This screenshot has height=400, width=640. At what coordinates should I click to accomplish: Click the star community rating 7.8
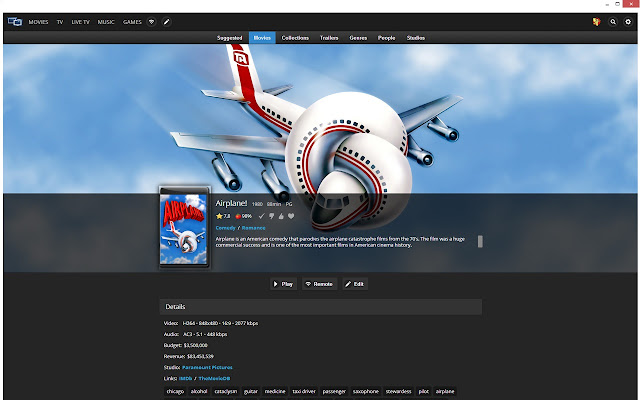click(x=223, y=216)
